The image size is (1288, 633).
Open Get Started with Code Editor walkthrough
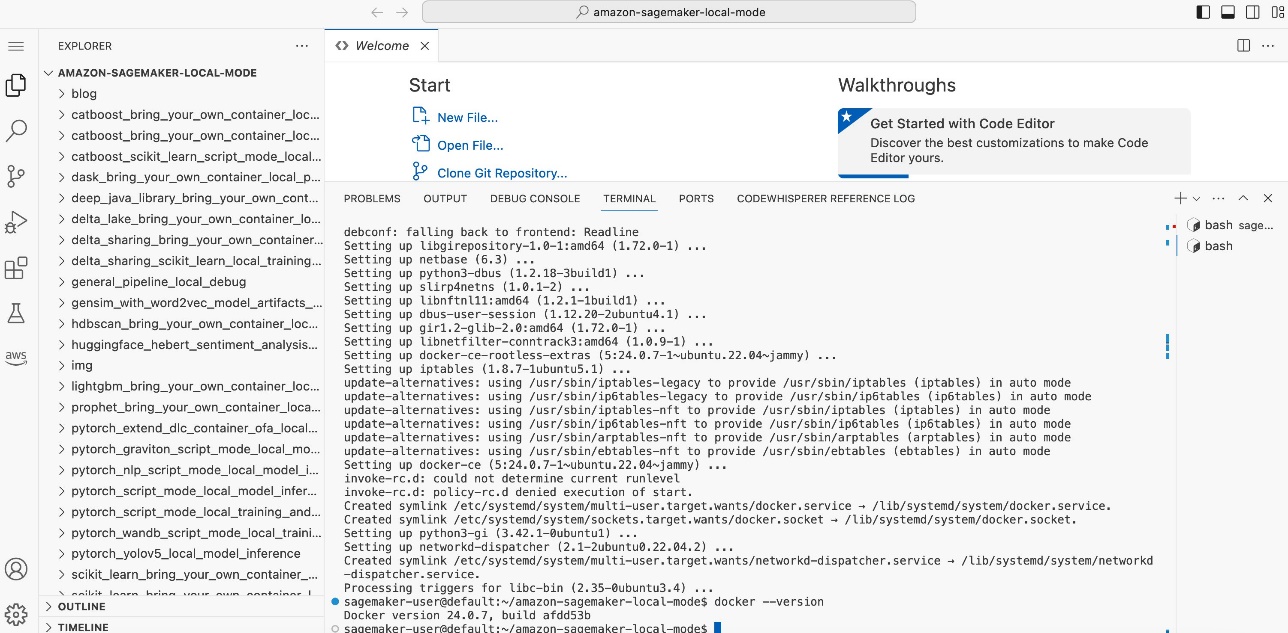pyautogui.click(x=1014, y=141)
